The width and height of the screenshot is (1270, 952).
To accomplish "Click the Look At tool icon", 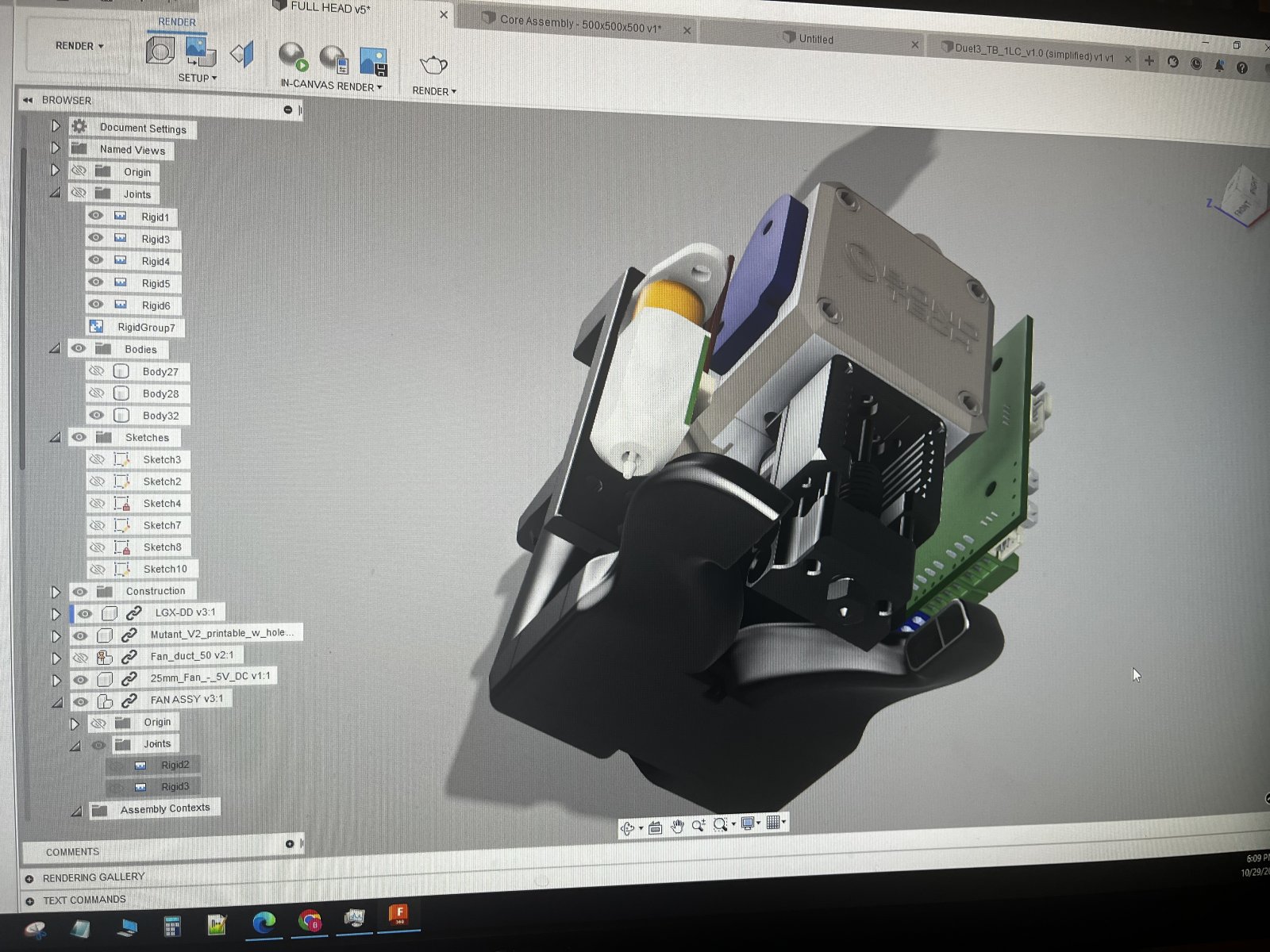I will [655, 827].
